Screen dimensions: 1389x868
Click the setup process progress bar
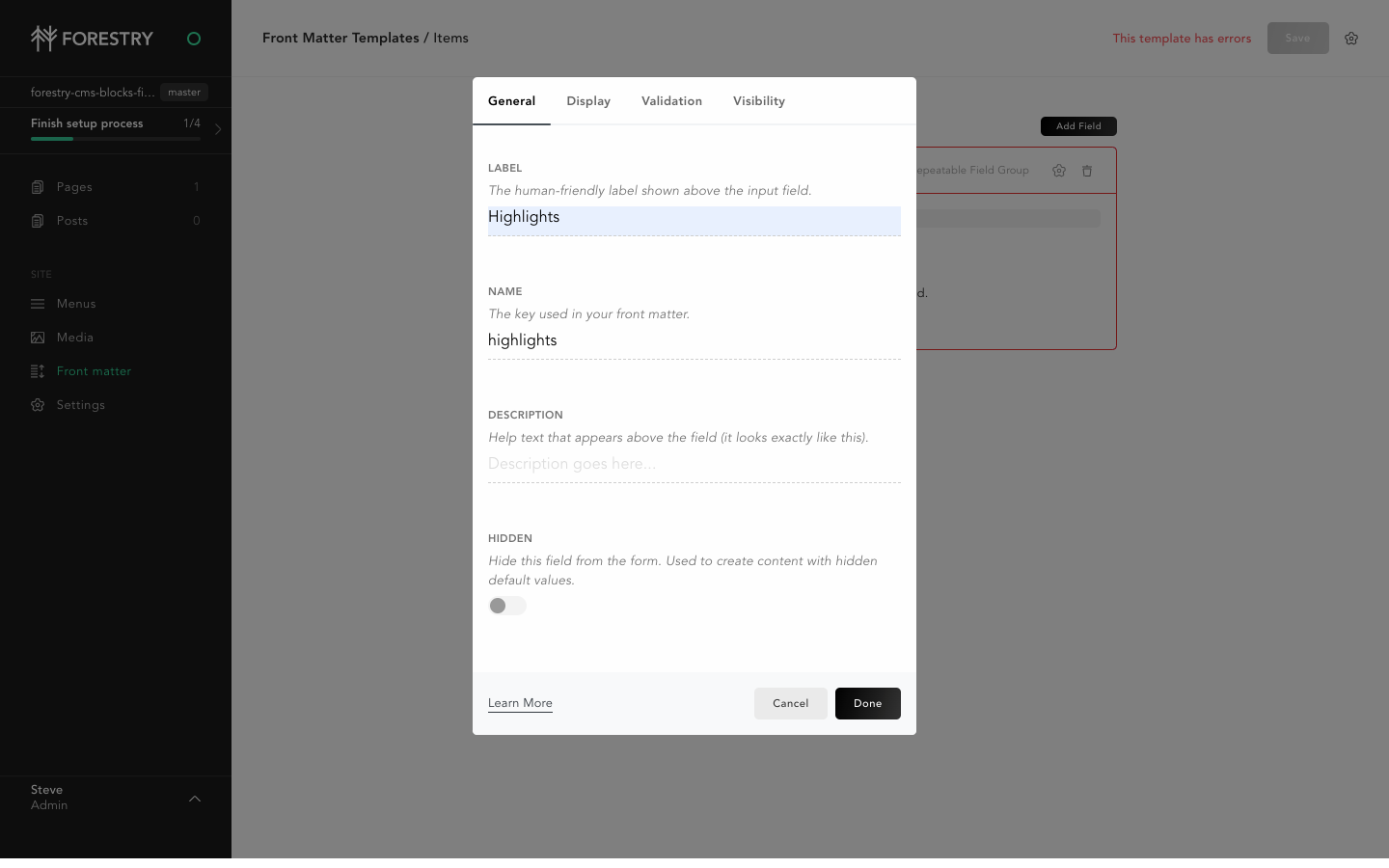(116, 139)
